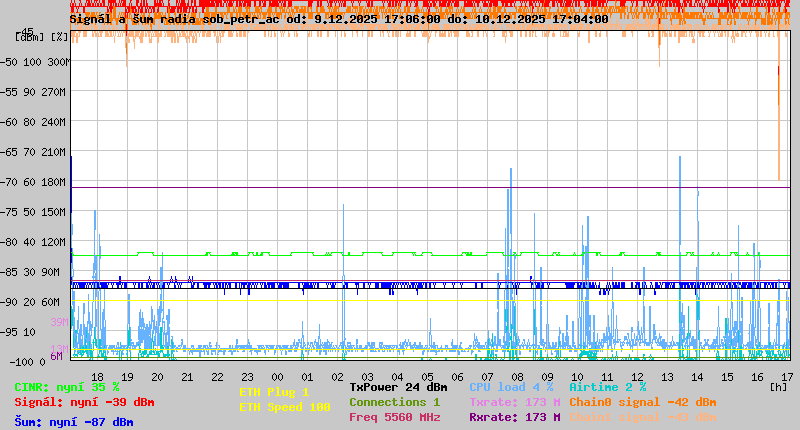Click the '08' hour tick on the x-axis
The width and height of the screenshot is (800, 430).
[x=517, y=377]
